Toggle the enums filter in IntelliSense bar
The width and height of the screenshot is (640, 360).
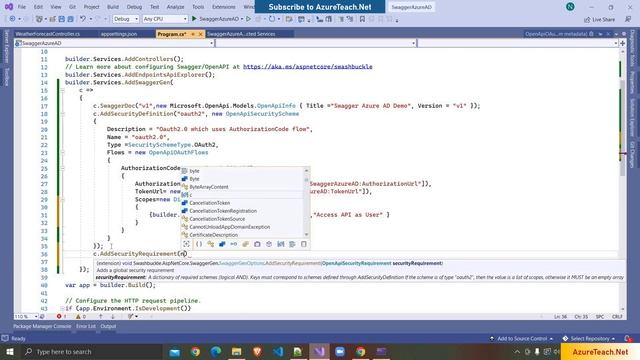click(245, 244)
